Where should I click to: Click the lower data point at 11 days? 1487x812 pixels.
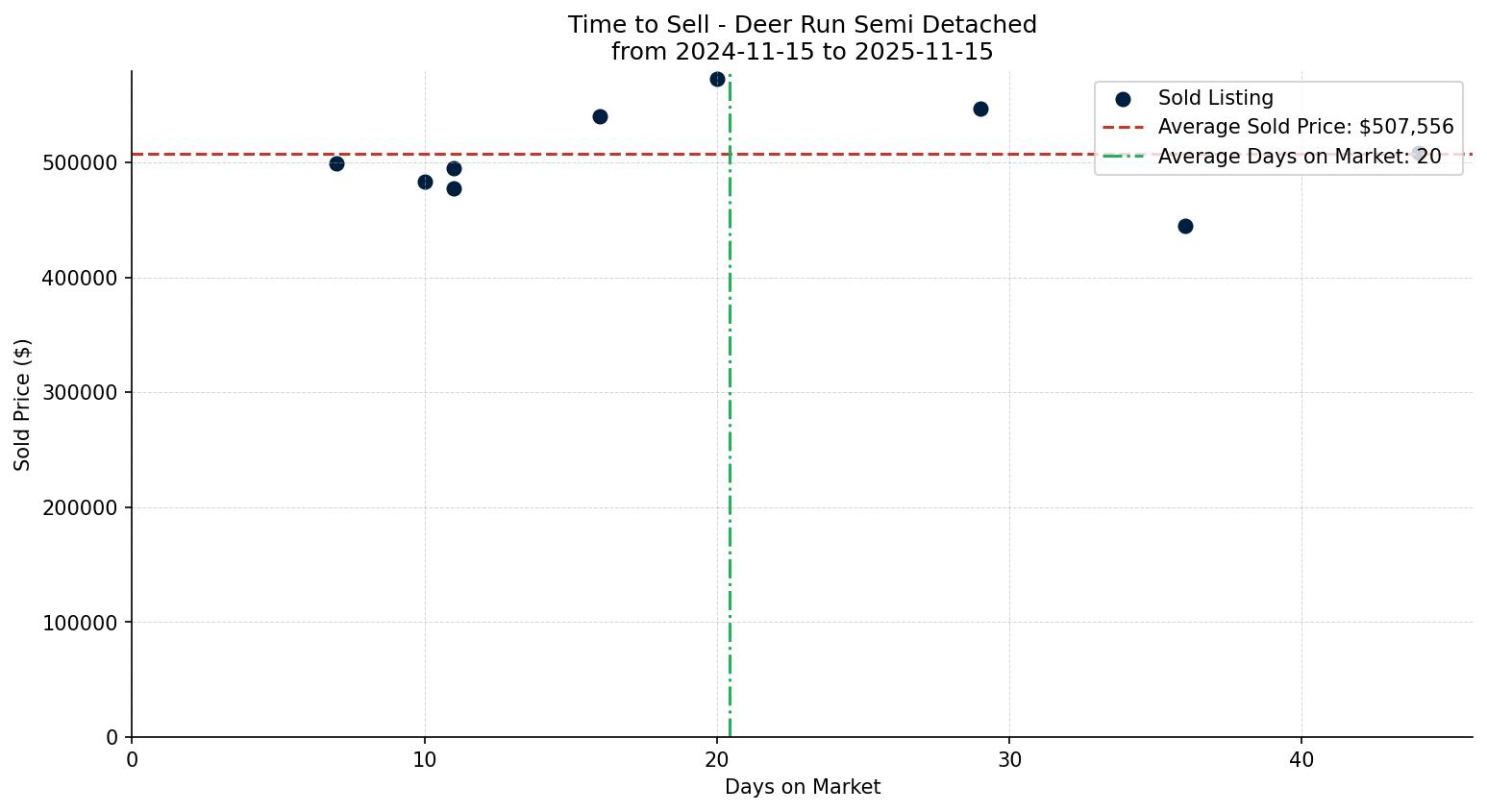[454, 188]
